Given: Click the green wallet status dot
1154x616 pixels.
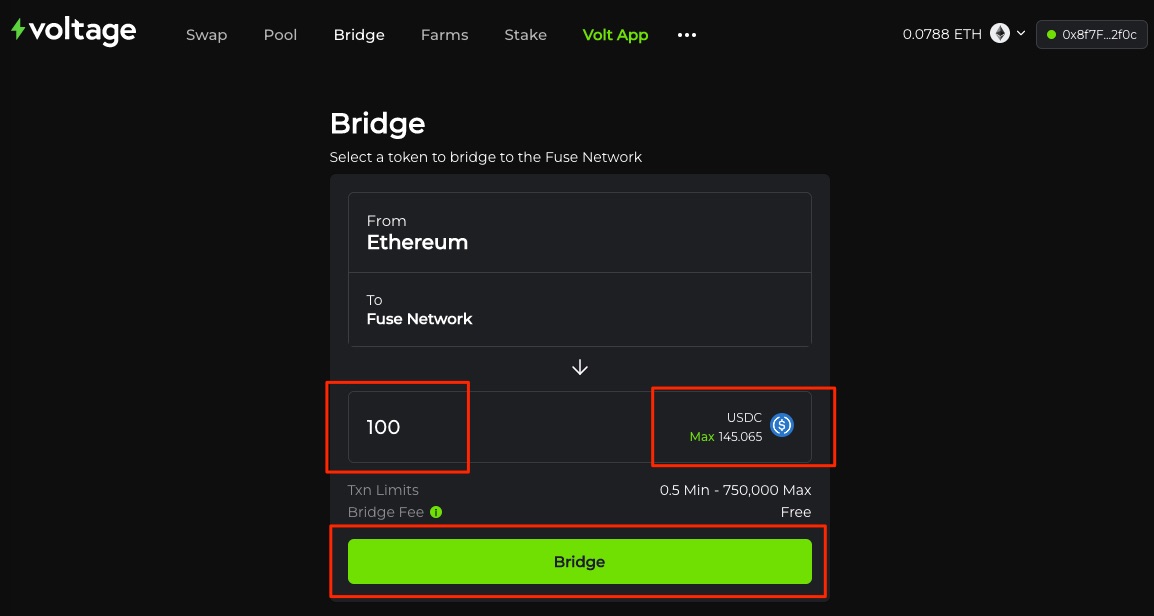Looking at the screenshot, I should 1051,35.
